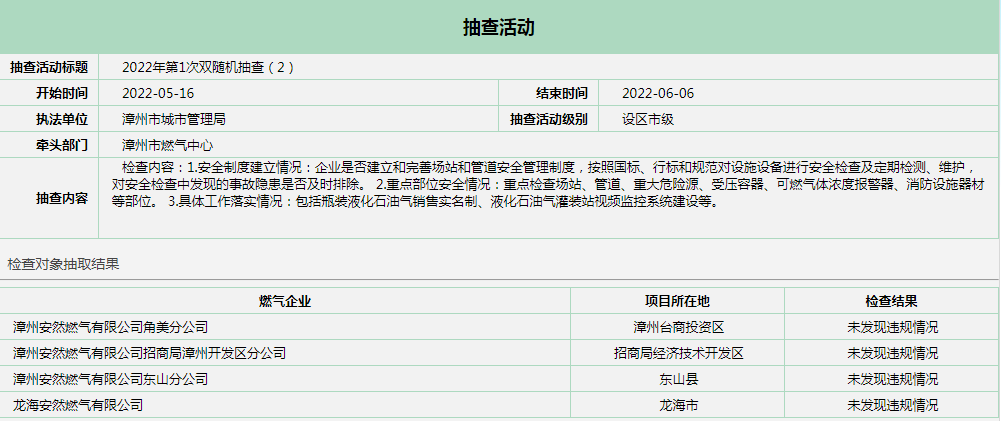Select the title value 2022年第1次双随机抽查（2）
Viewport: 1001px width, 421px height.
[208, 67]
